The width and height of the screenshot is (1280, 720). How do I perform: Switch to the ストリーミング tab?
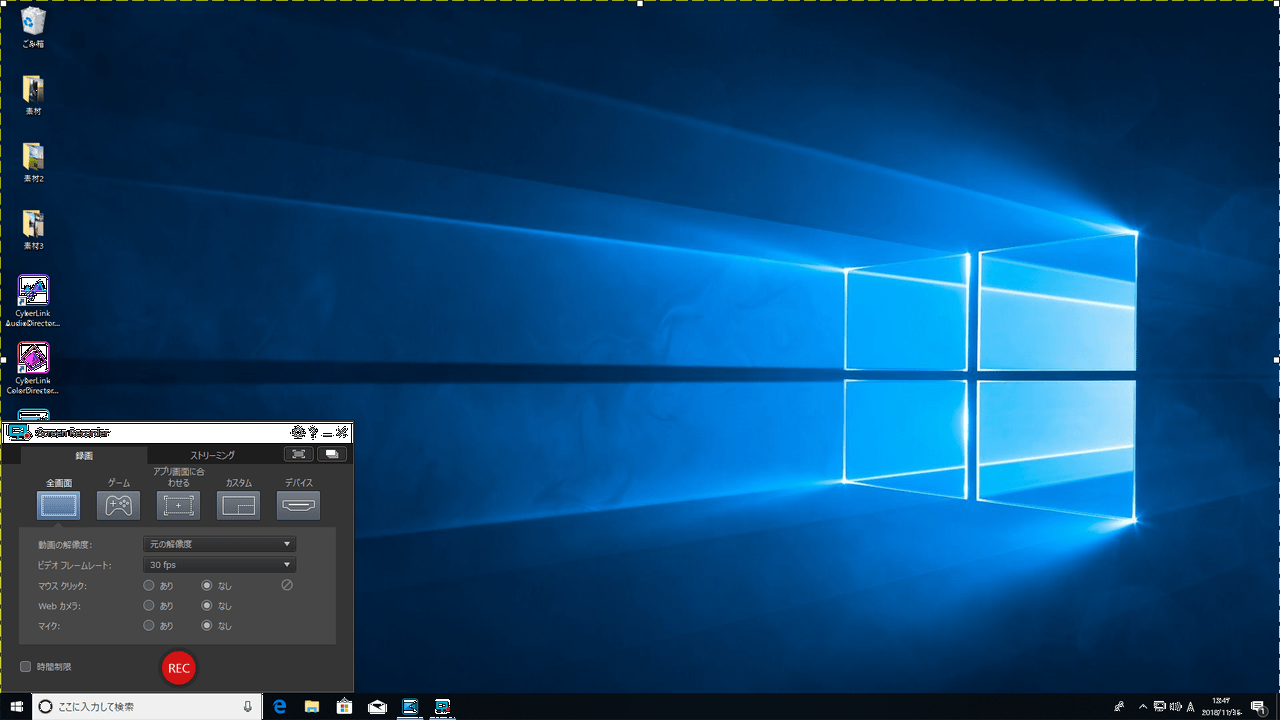(212, 455)
